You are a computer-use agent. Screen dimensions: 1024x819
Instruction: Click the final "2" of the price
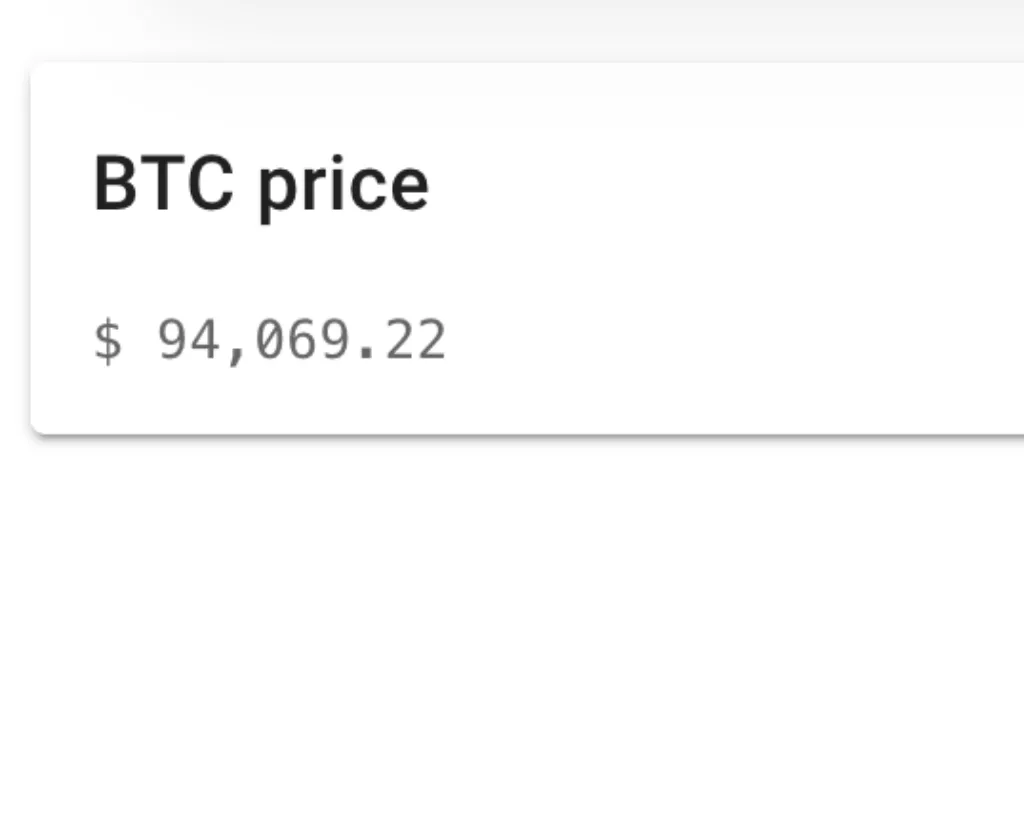(431, 341)
